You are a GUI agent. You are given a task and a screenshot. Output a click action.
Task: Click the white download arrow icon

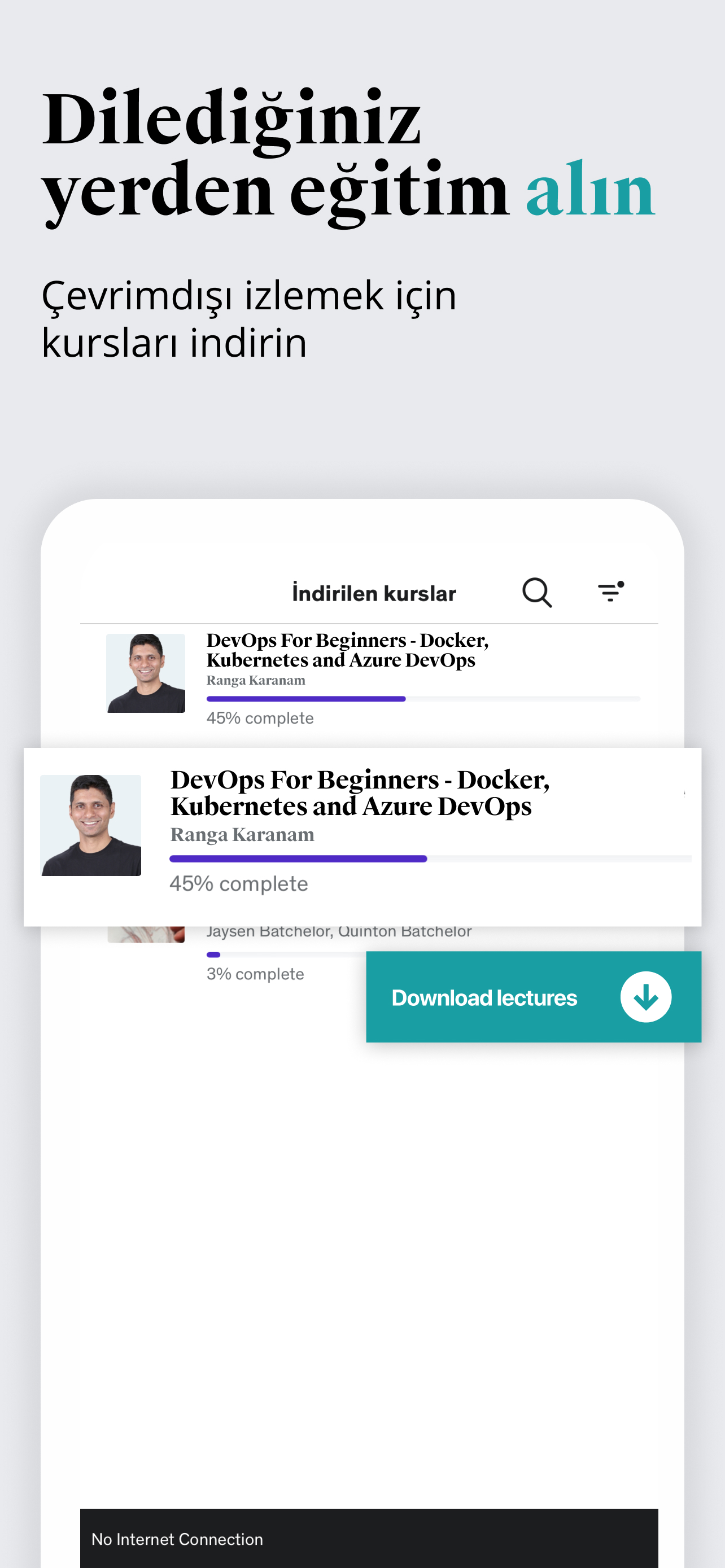pyautogui.click(x=646, y=997)
